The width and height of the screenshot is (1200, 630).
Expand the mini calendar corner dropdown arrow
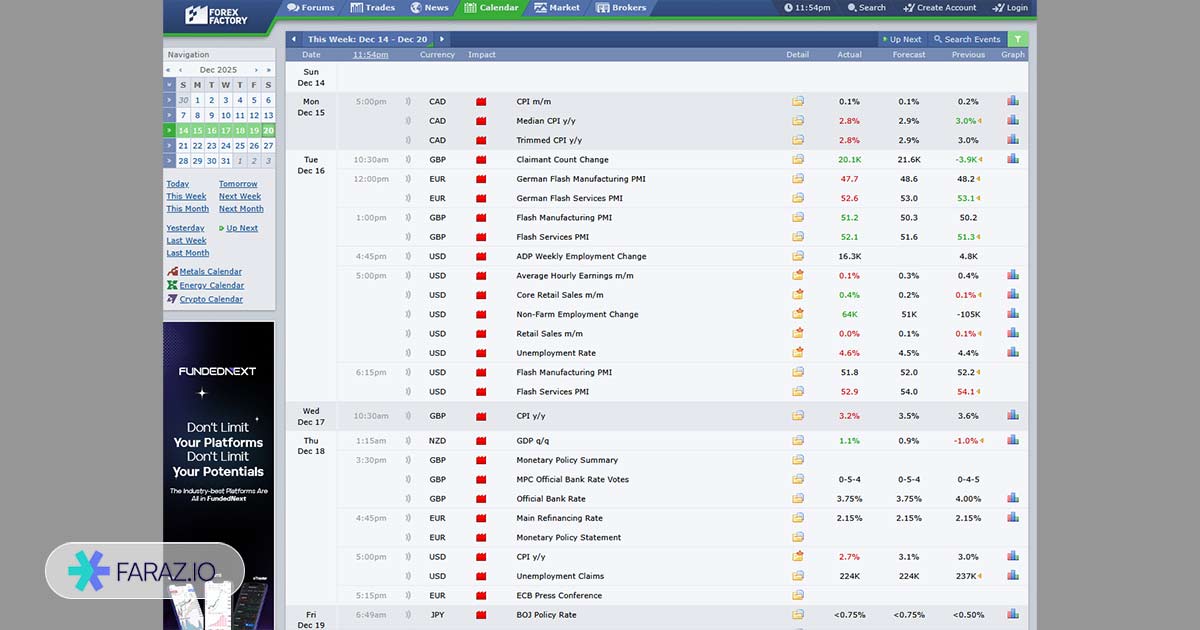point(170,85)
